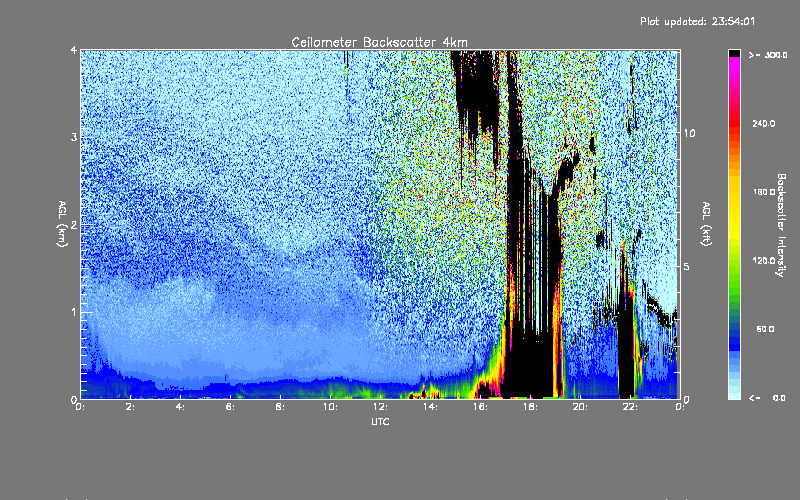This screenshot has height=500, width=800.
Task: Click the '12:' tick on the UTC axis
Action: coord(380,407)
